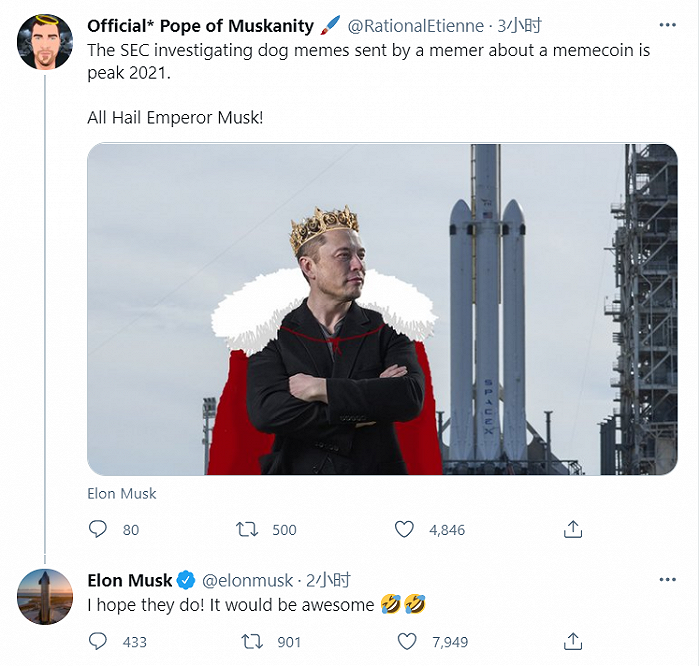This screenshot has height=666, width=700.
Task: Open Elon Musk's profile avatar
Action: (x=45, y=597)
